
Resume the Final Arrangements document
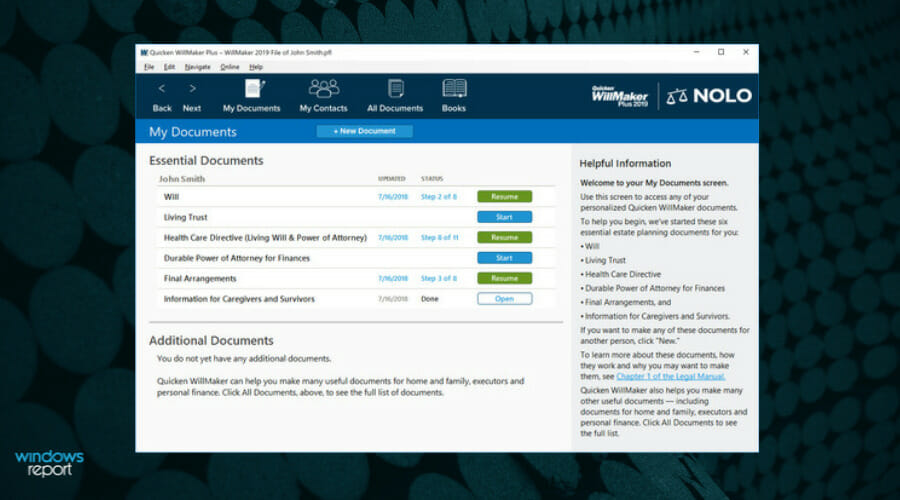click(505, 278)
